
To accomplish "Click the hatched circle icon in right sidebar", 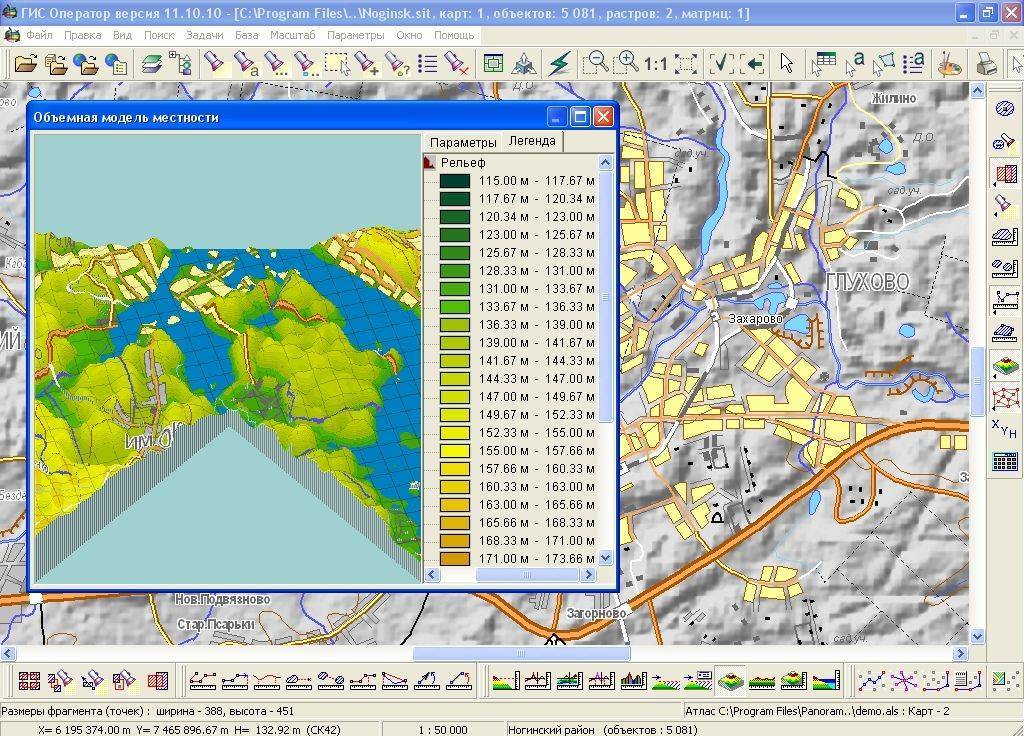I will coord(1004,108).
